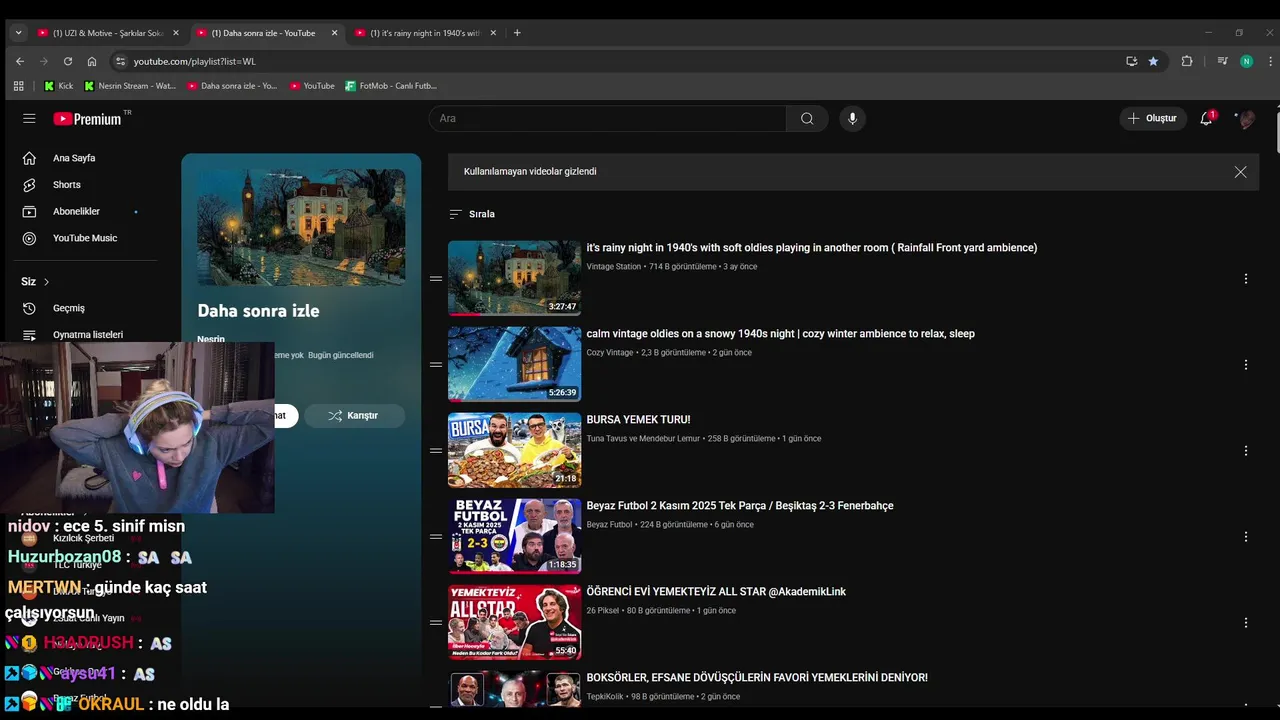Play the Beyaz Futbol 2-3 thumbnail
This screenshot has height=720, width=1280.
(514, 536)
